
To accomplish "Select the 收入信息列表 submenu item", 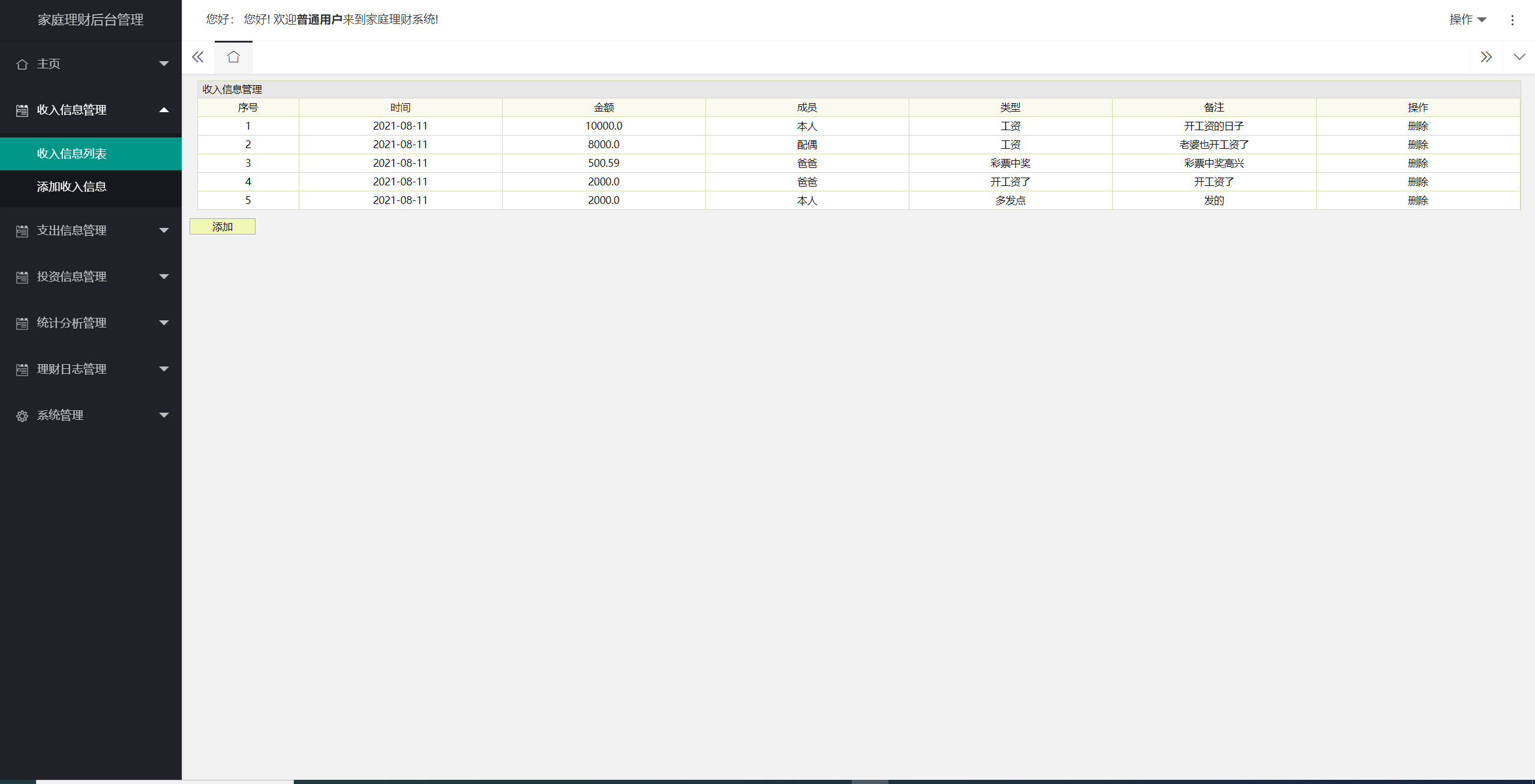I will pos(71,154).
